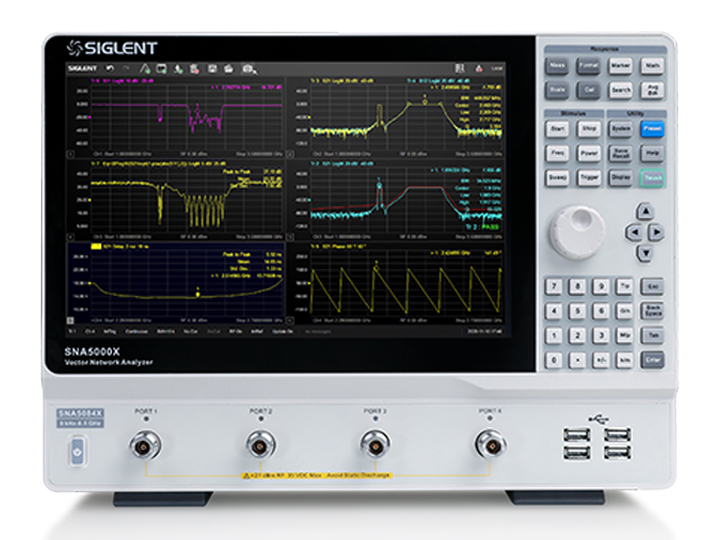The height and width of the screenshot is (540, 720).
Task: Push the numeric key 2
Action: tap(577, 336)
